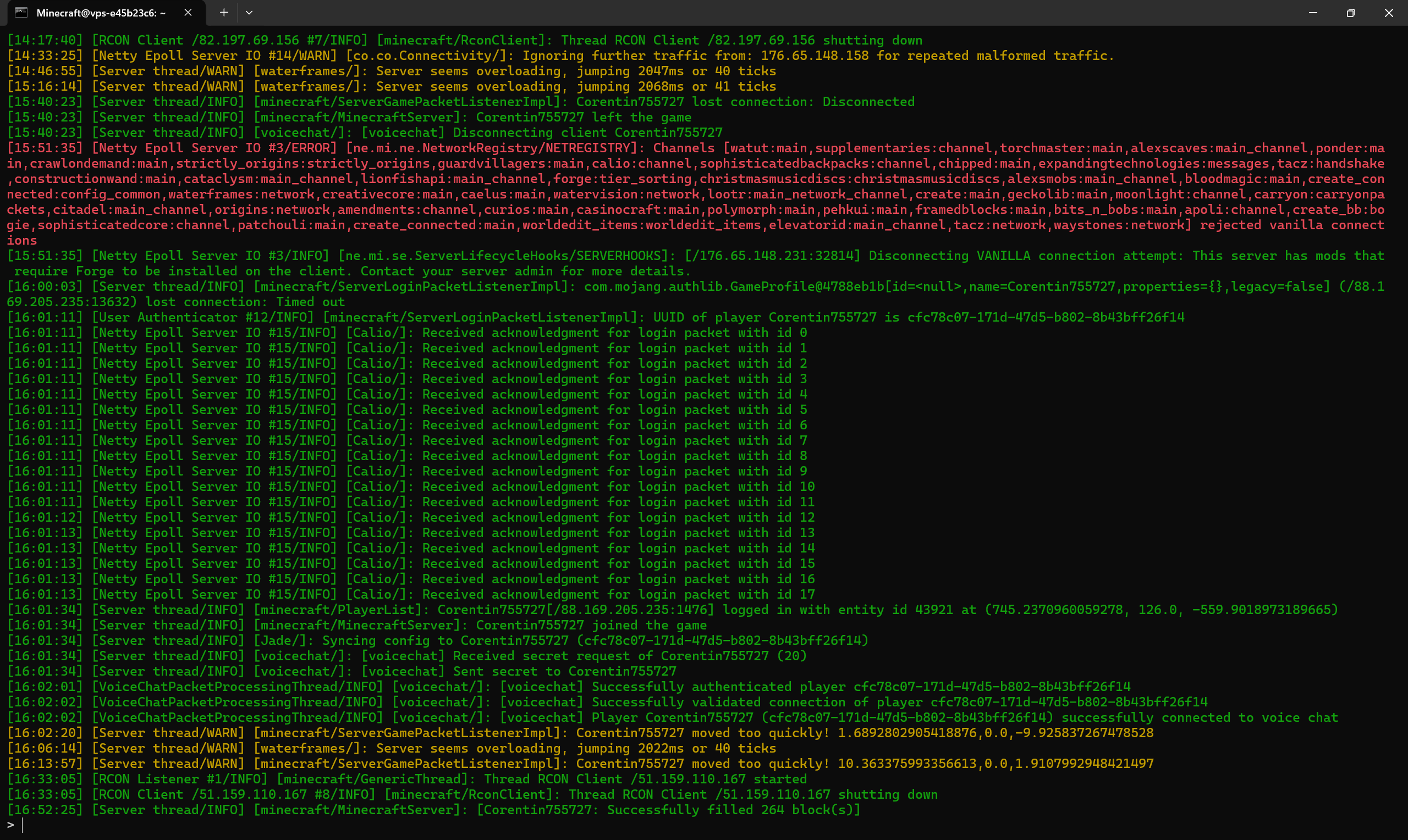Click 'Thread RCON Client /51.159.110.167 started' line

tap(407, 780)
